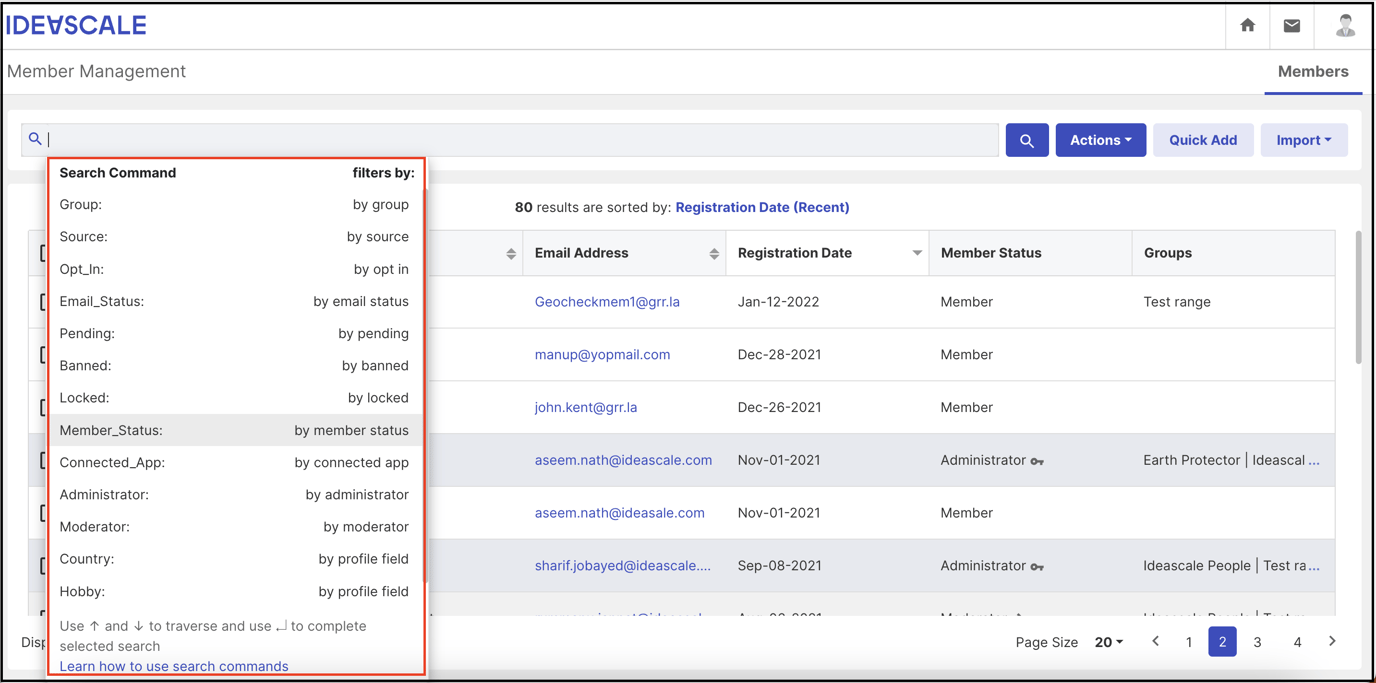Select the checkbox for john.kent's row
1376x683 pixels.
(42, 407)
